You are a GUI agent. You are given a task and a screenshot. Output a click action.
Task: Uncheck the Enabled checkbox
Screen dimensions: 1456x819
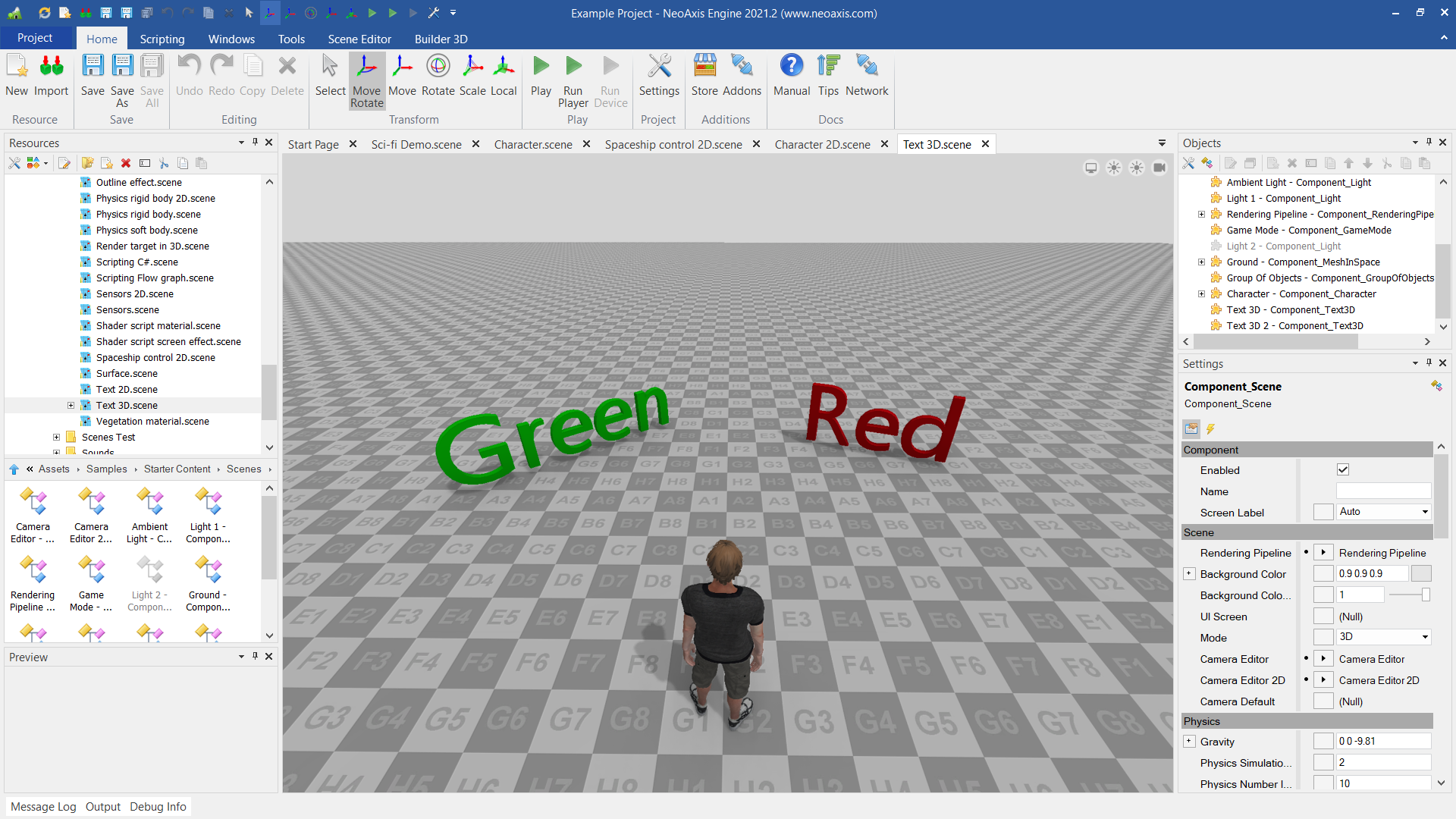click(1342, 470)
